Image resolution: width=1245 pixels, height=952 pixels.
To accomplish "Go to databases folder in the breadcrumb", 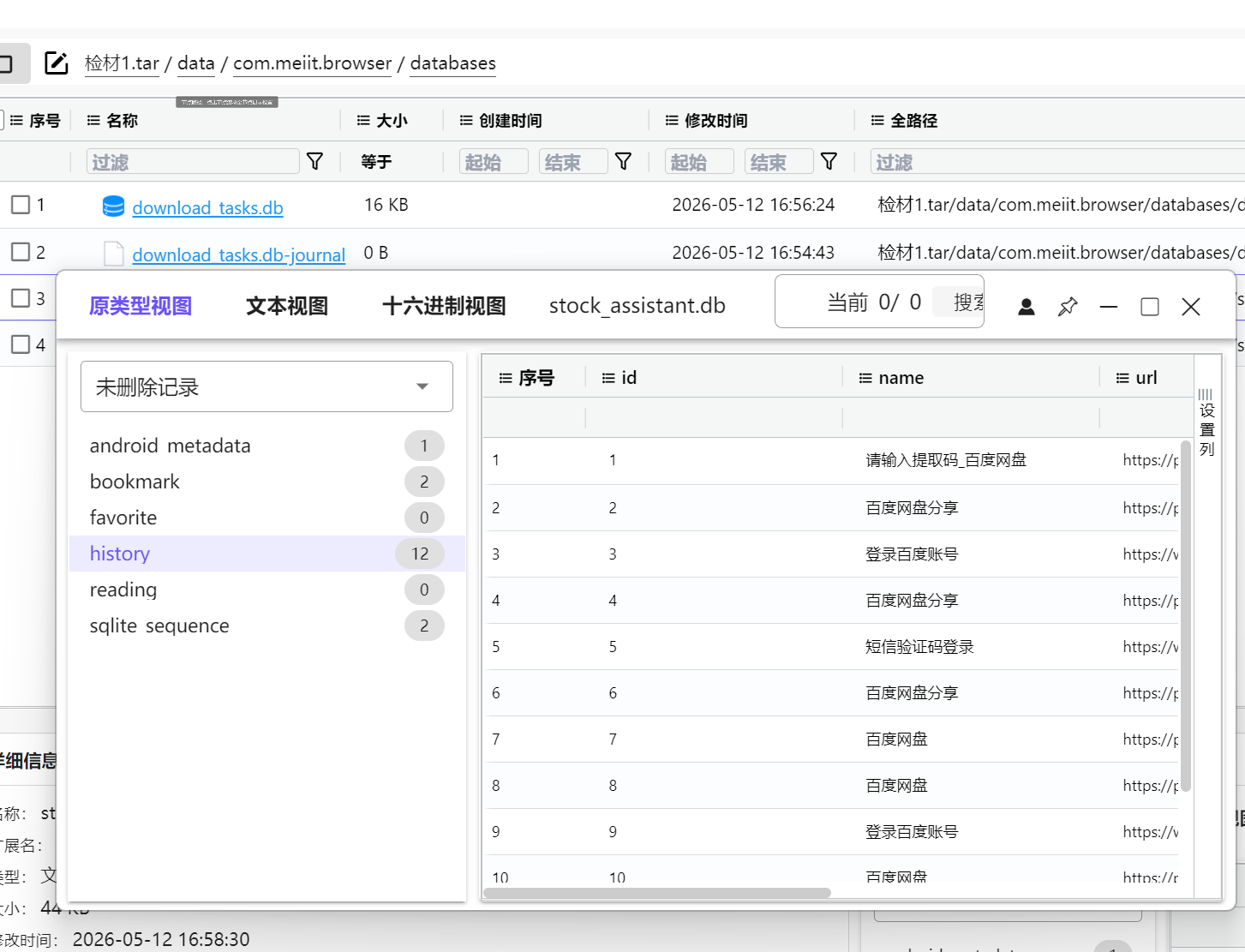I will coord(453,63).
